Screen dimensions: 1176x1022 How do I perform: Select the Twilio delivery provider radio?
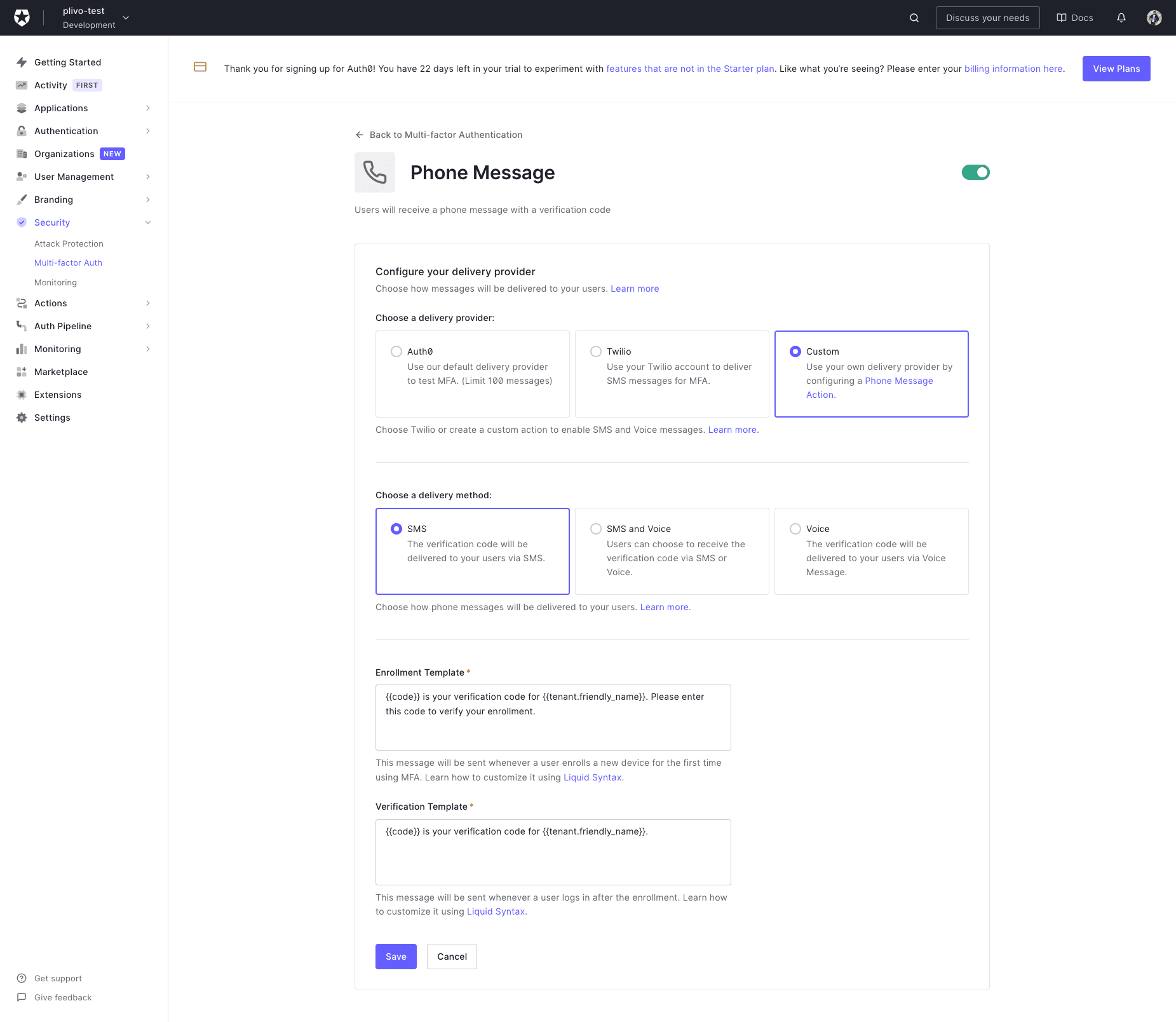596,351
